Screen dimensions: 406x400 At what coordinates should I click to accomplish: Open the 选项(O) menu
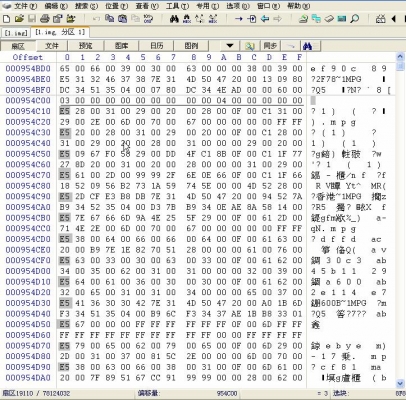tap(238, 6)
